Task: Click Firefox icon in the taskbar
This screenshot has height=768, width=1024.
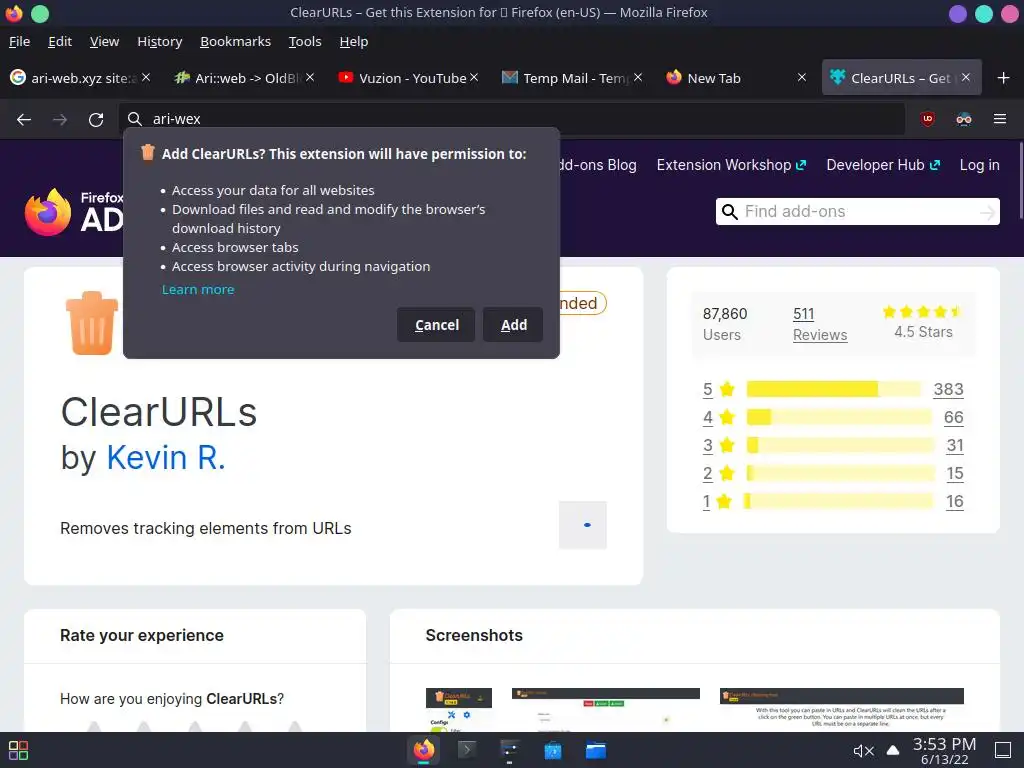Action: click(x=423, y=750)
